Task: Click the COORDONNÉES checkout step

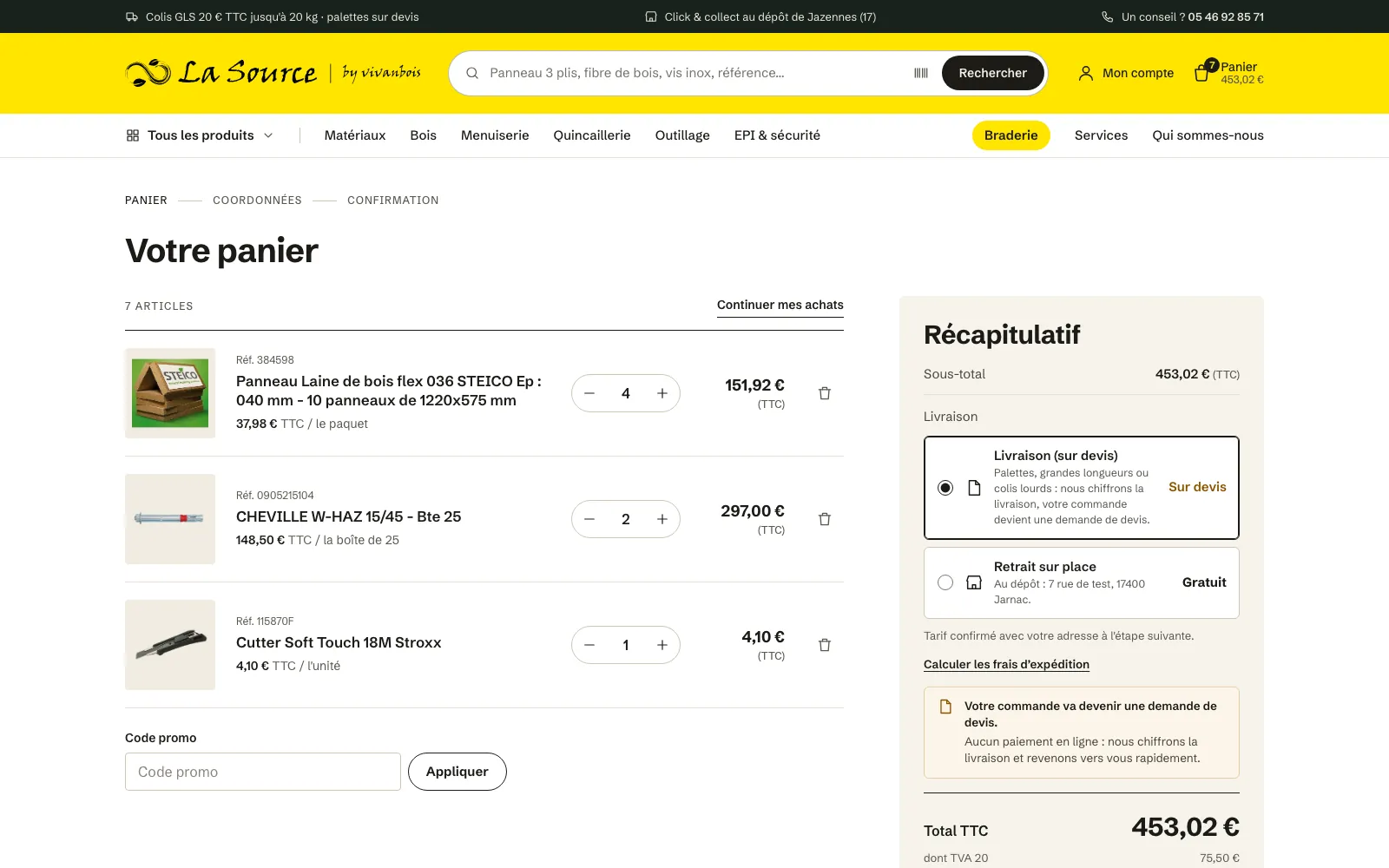Action: (x=257, y=201)
